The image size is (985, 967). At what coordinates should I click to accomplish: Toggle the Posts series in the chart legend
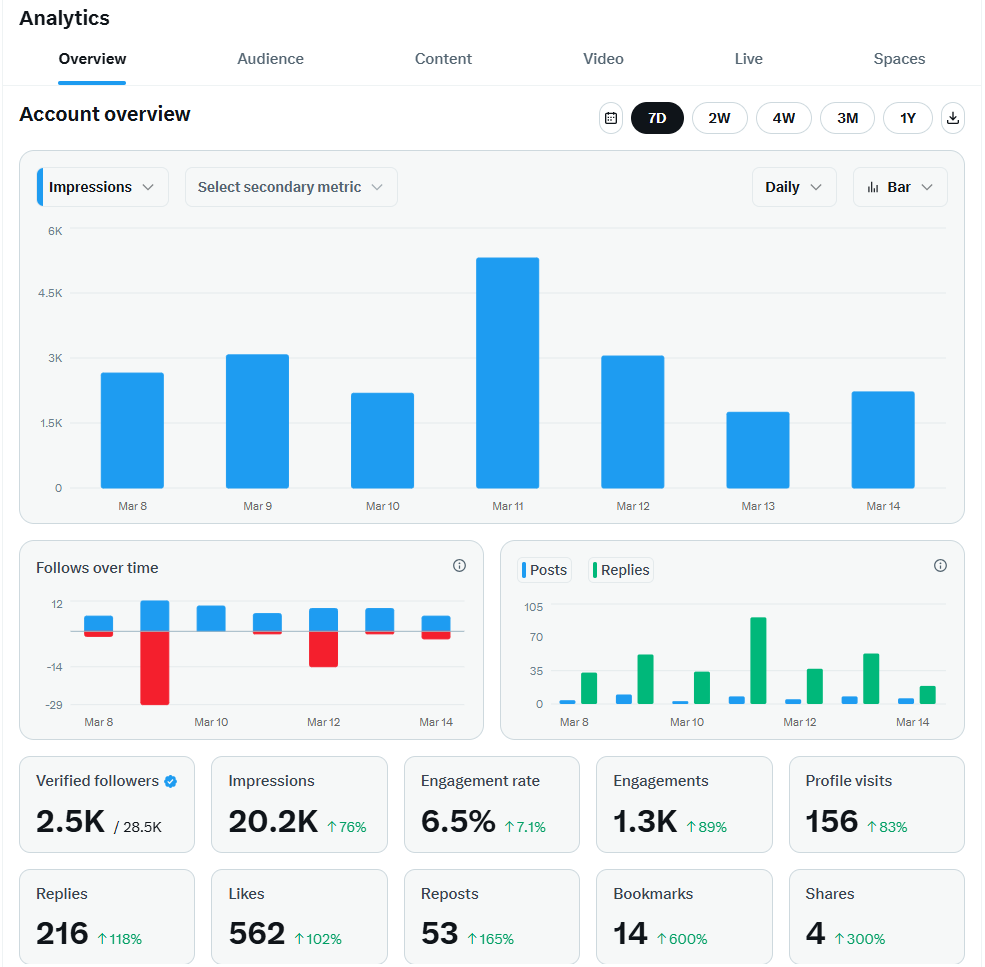tap(544, 569)
